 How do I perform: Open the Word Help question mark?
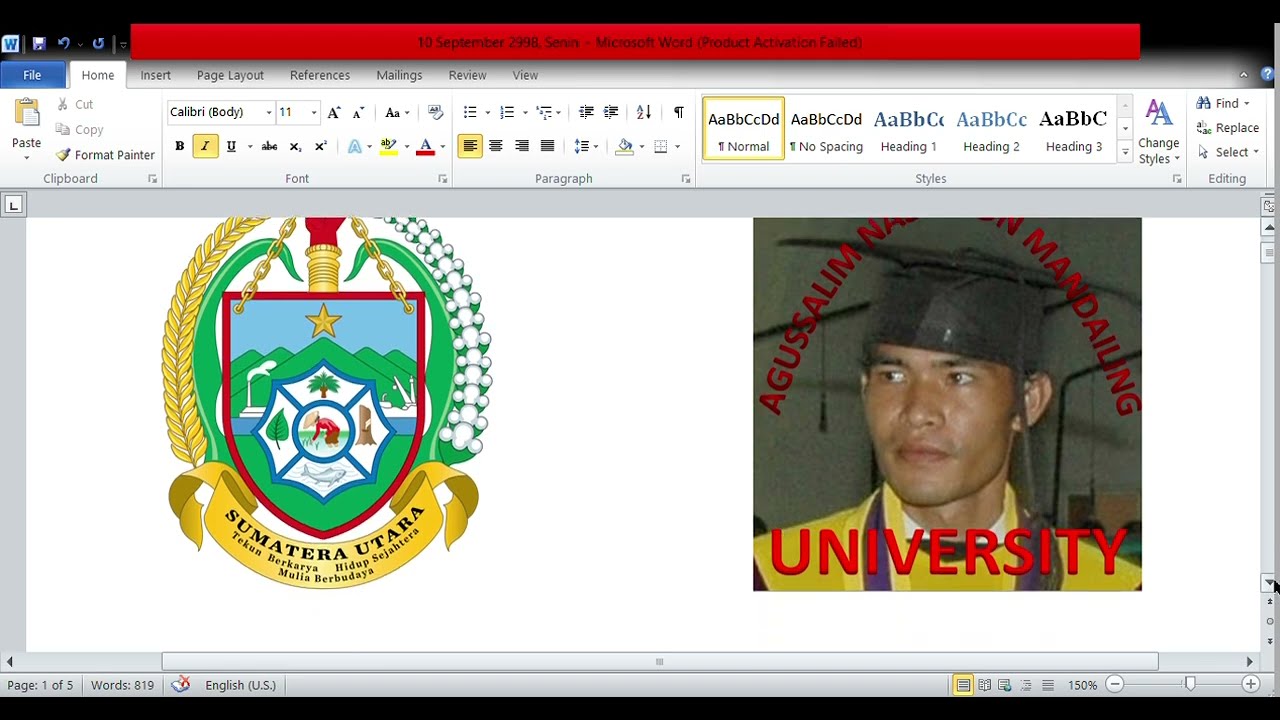click(x=1268, y=75)
